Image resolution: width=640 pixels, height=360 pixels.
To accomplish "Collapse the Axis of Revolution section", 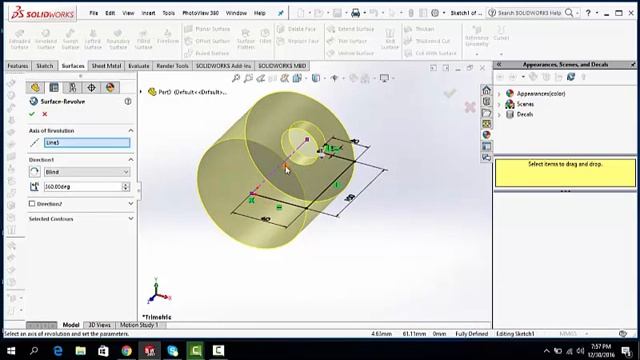I will point(131,131).
